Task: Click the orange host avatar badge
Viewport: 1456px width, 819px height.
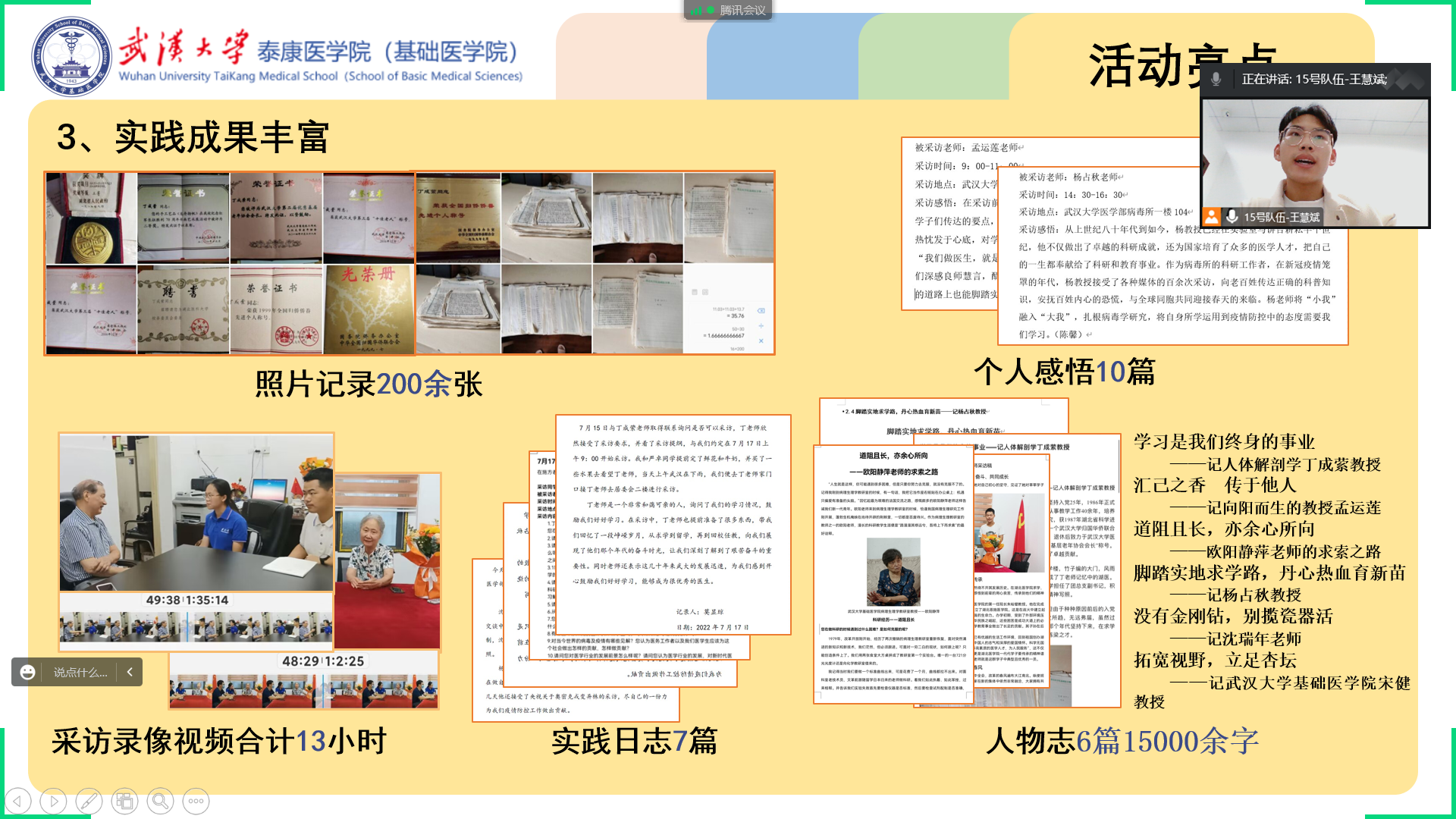Action: (1211, 217)
